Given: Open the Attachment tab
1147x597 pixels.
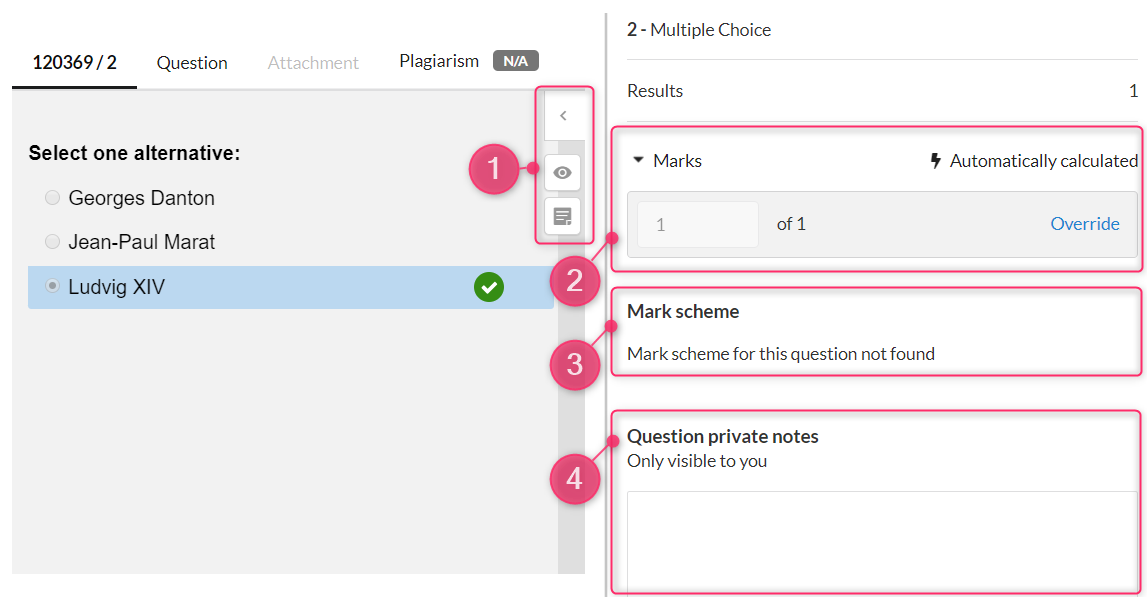Looking at the screenshot, I should coord(313,63).
